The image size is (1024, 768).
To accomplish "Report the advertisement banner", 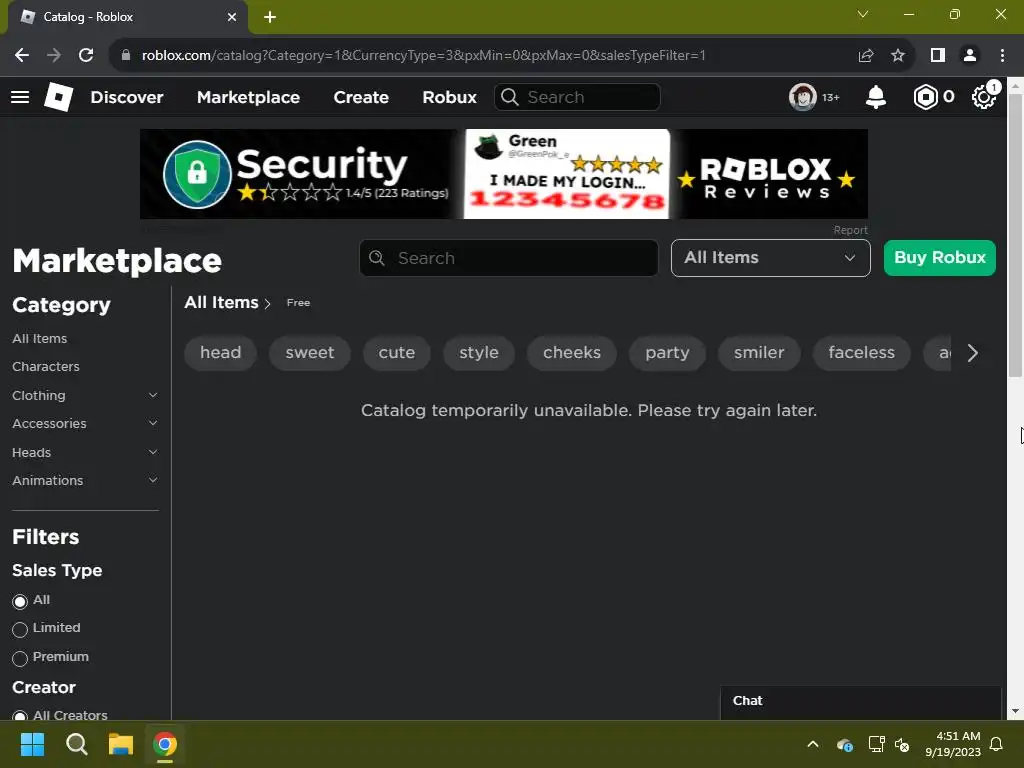I will (x=850, y=230).
